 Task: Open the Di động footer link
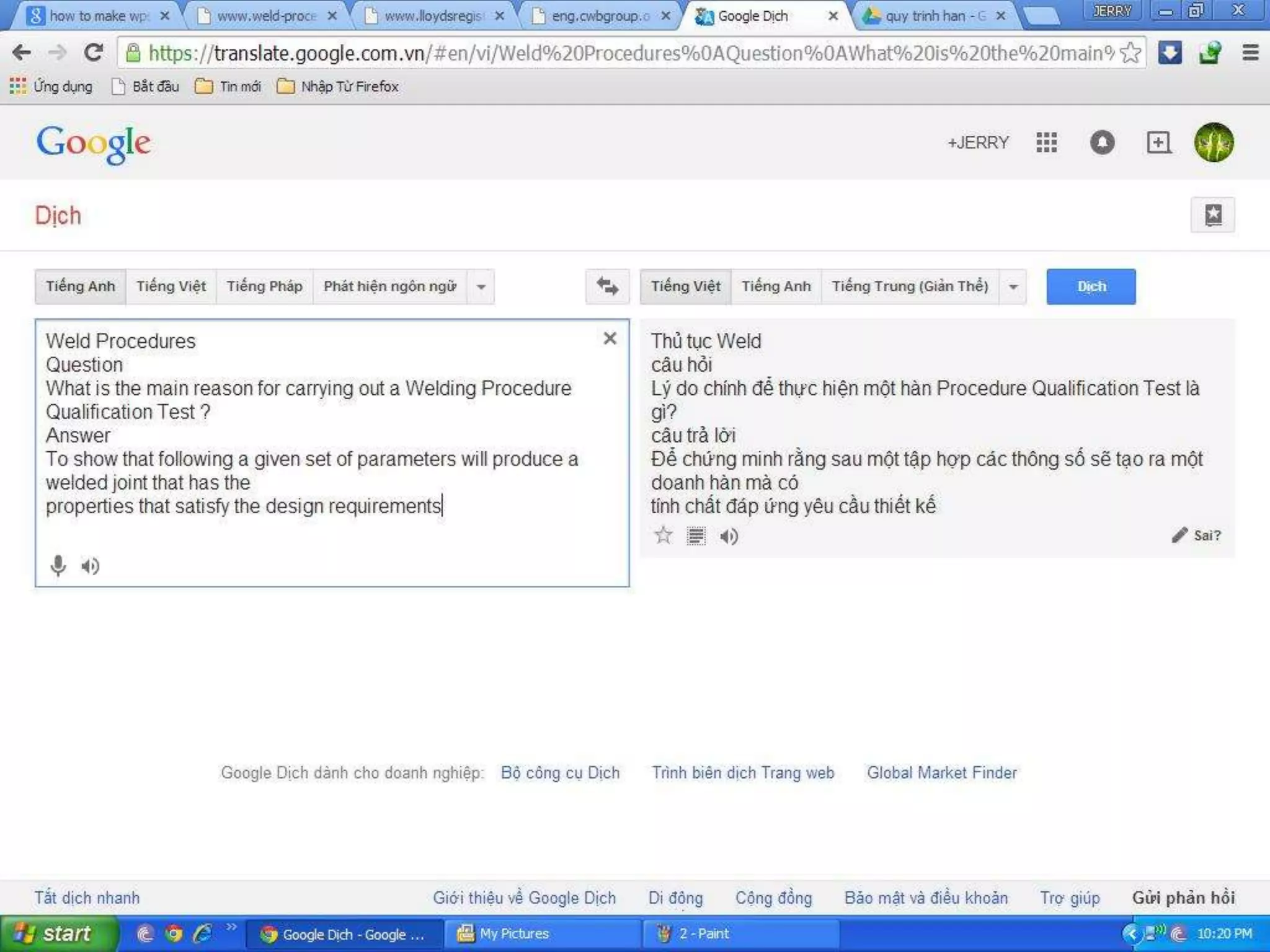(x=675, y=897)
